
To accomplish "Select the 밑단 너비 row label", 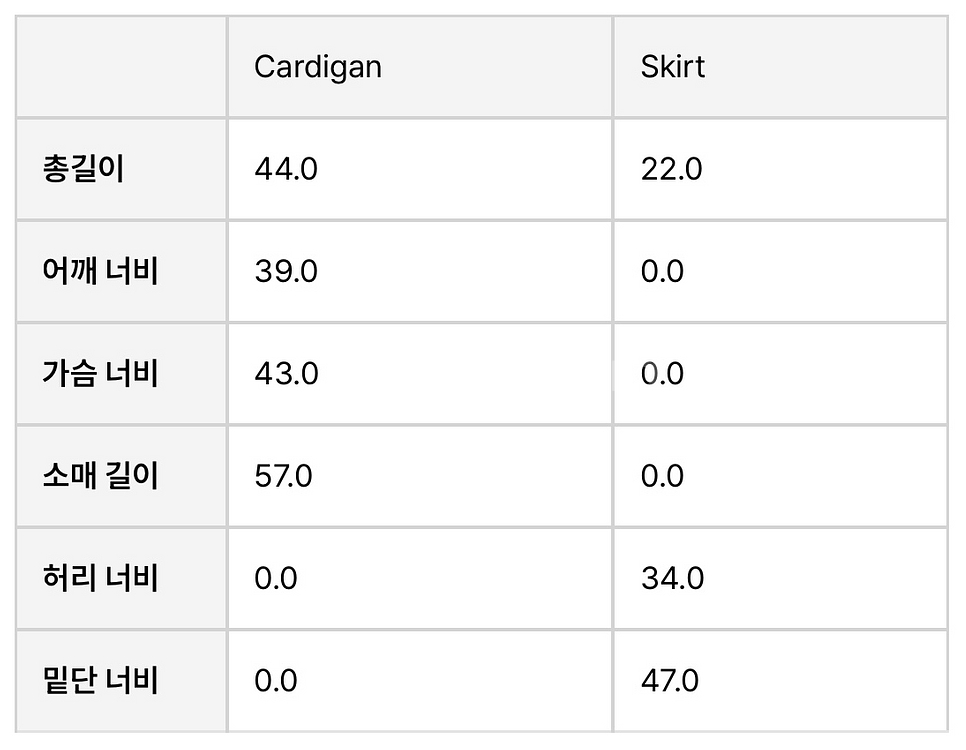I will (100, 680).
